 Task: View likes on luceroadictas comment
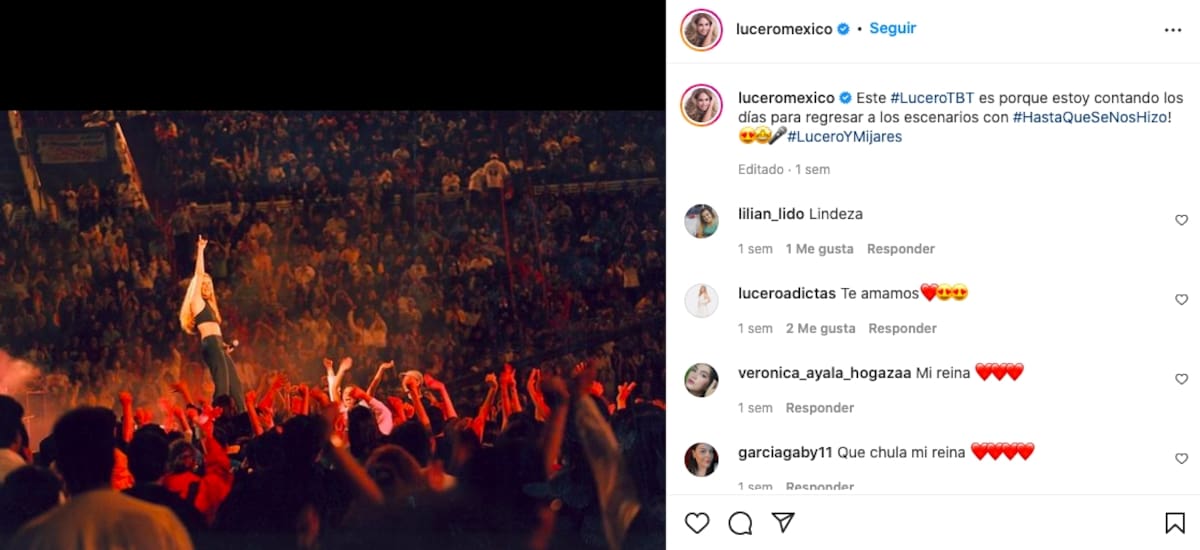(x=821, y=328)
